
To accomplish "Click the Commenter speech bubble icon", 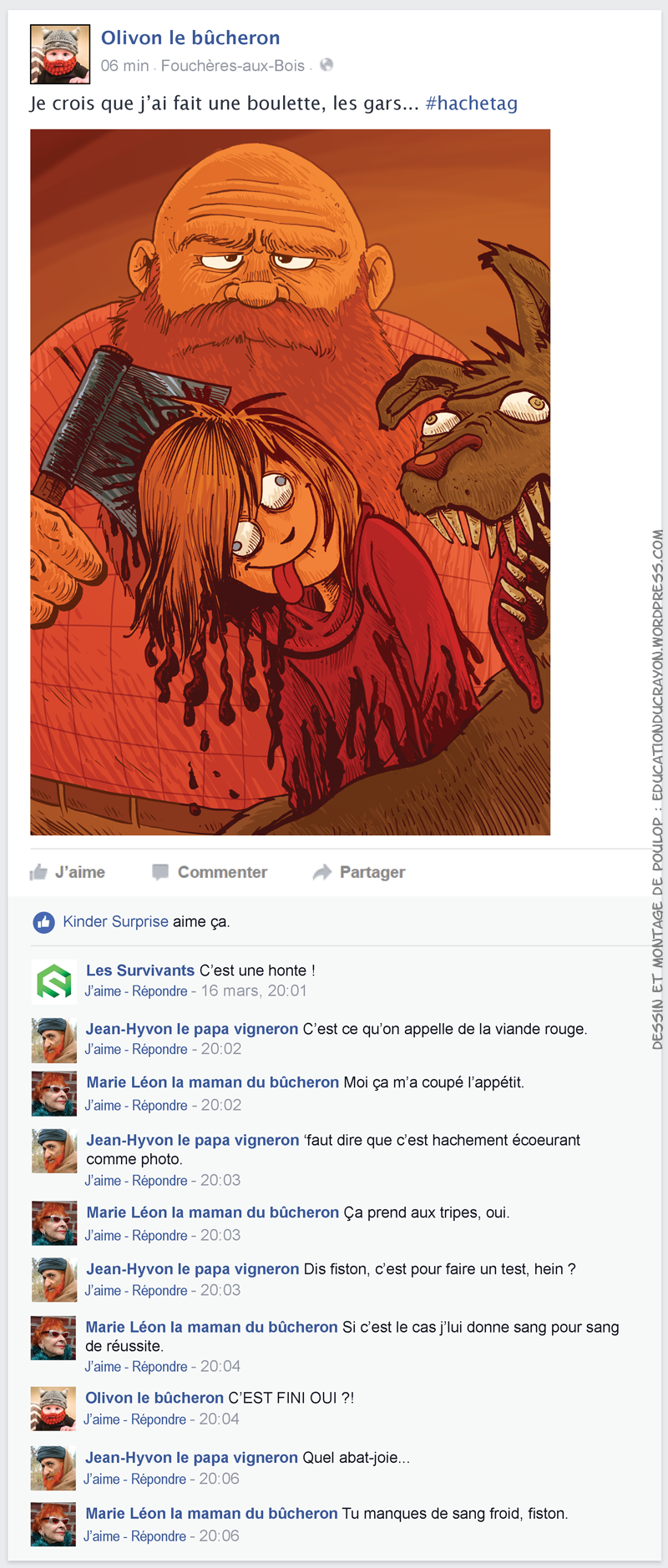I will (160, 872).
